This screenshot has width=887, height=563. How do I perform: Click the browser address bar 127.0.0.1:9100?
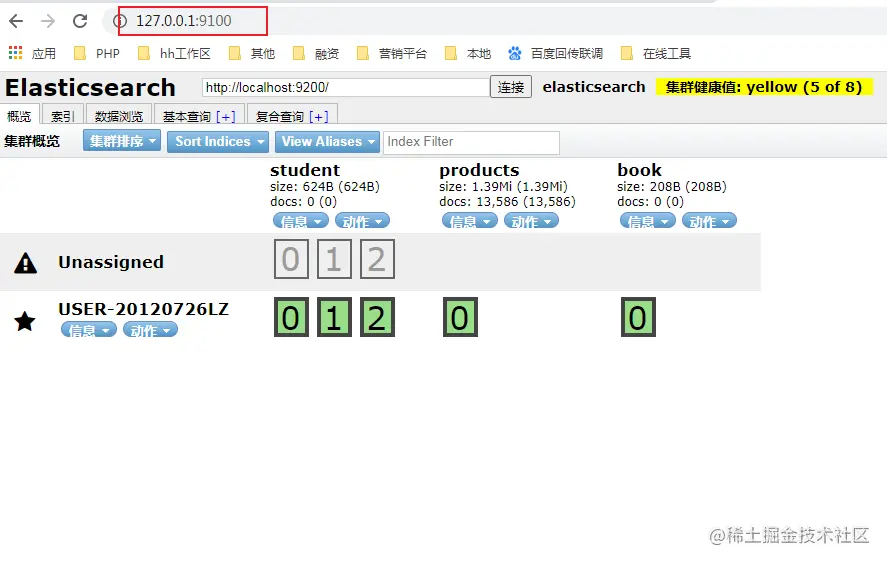(x=184, y=21)
